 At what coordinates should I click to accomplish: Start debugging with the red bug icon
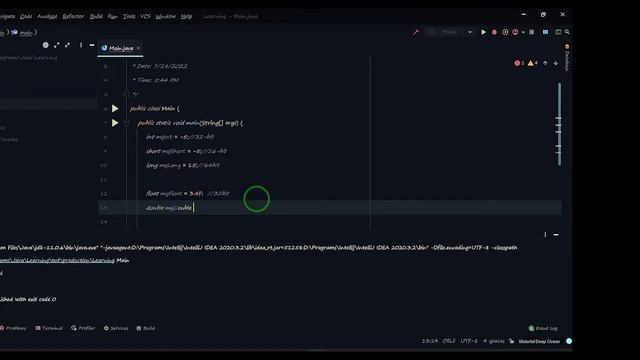(x=494, y=32)
